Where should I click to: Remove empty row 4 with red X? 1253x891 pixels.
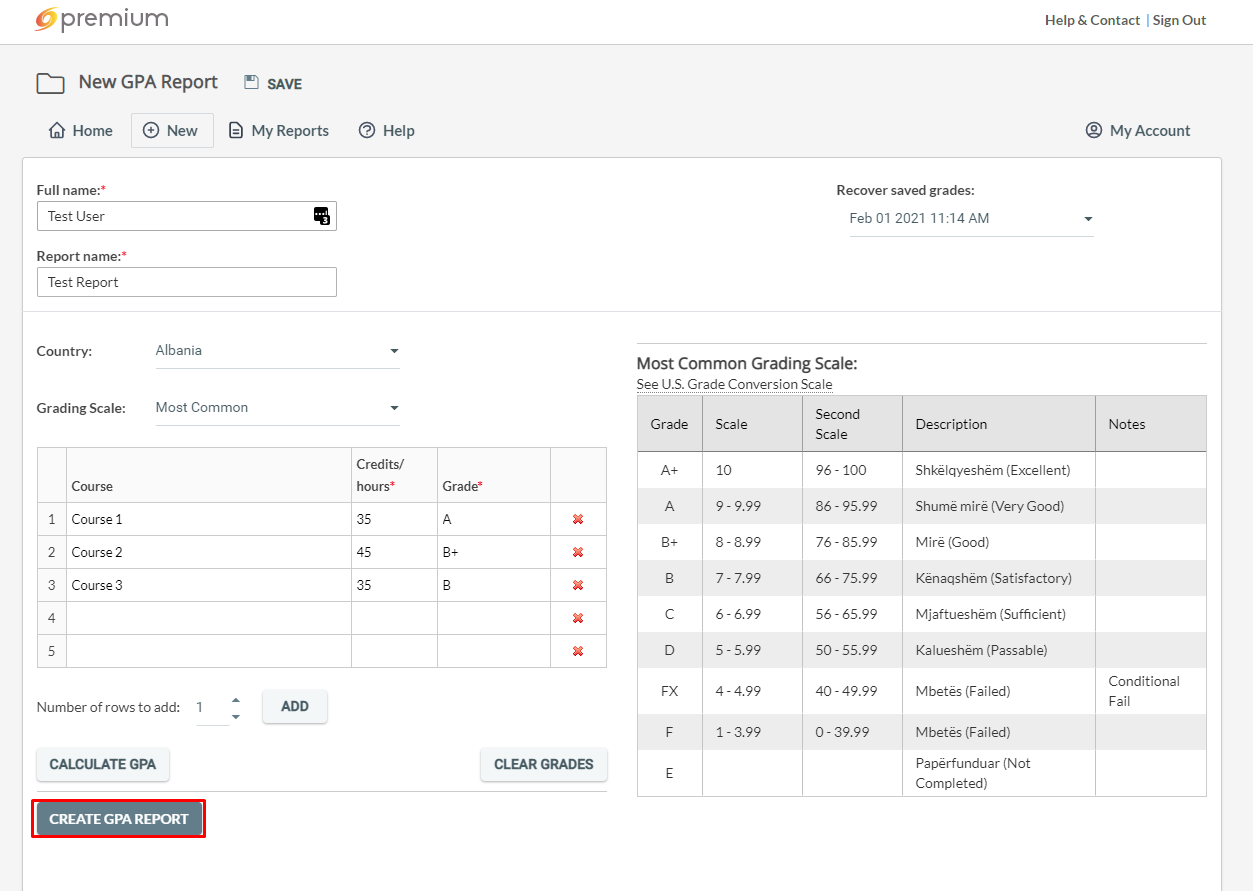click(578, 618)
